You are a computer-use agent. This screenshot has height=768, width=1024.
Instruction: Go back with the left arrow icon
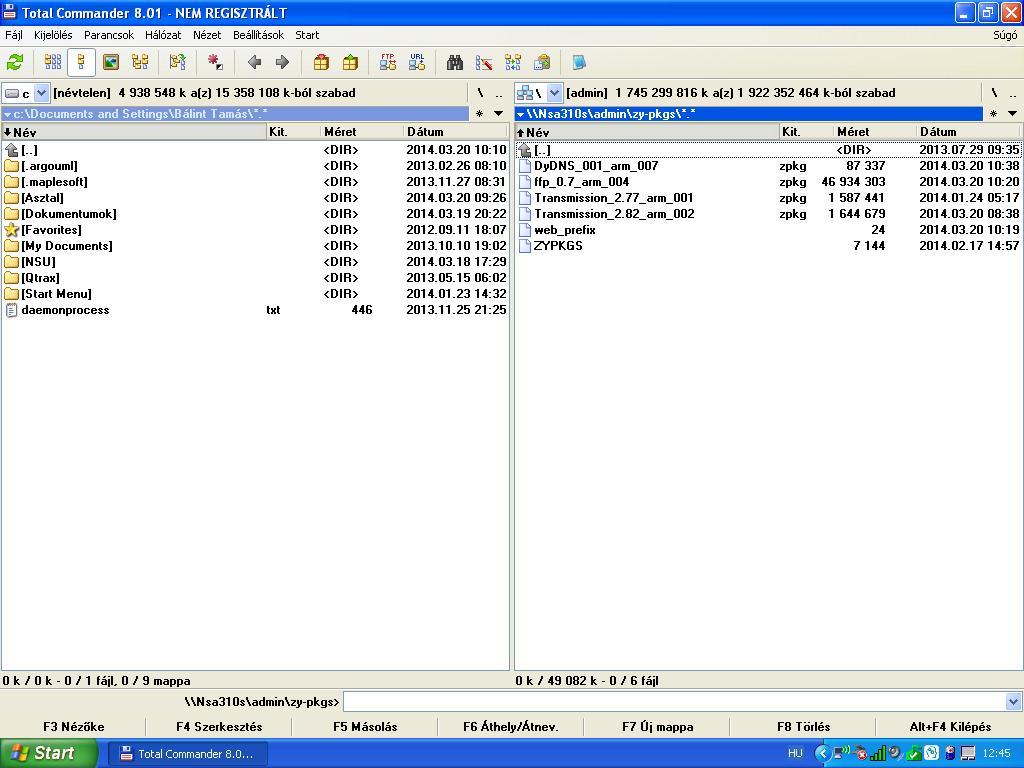254,63
